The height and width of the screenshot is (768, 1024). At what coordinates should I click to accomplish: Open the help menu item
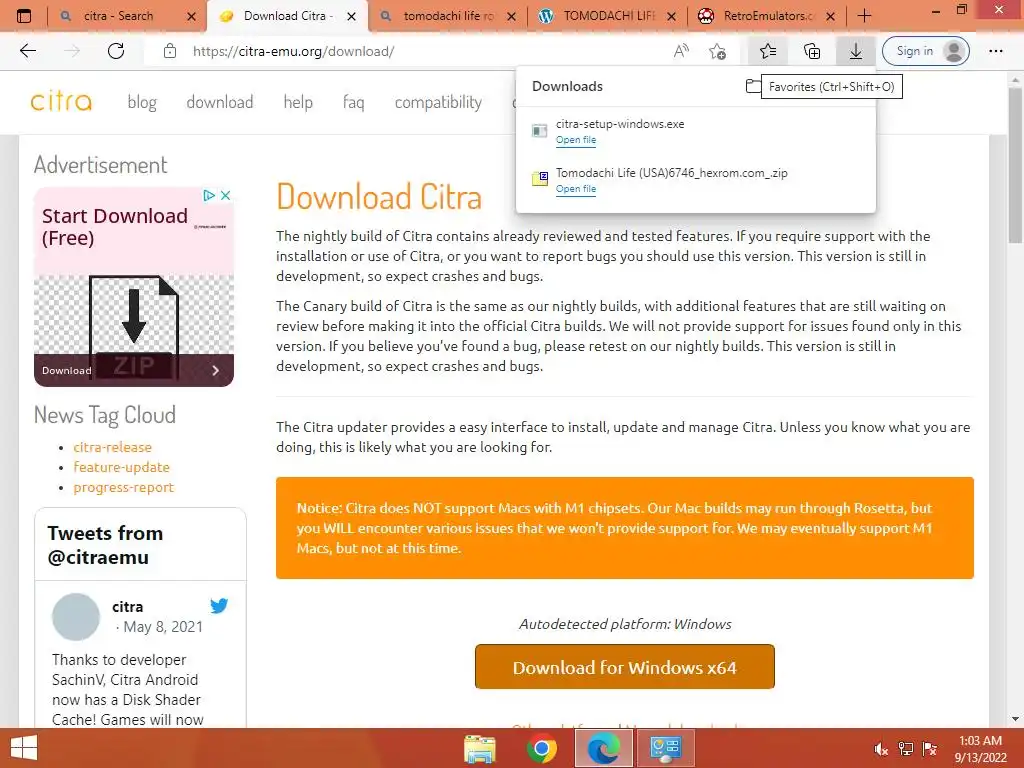pos(298,102)
